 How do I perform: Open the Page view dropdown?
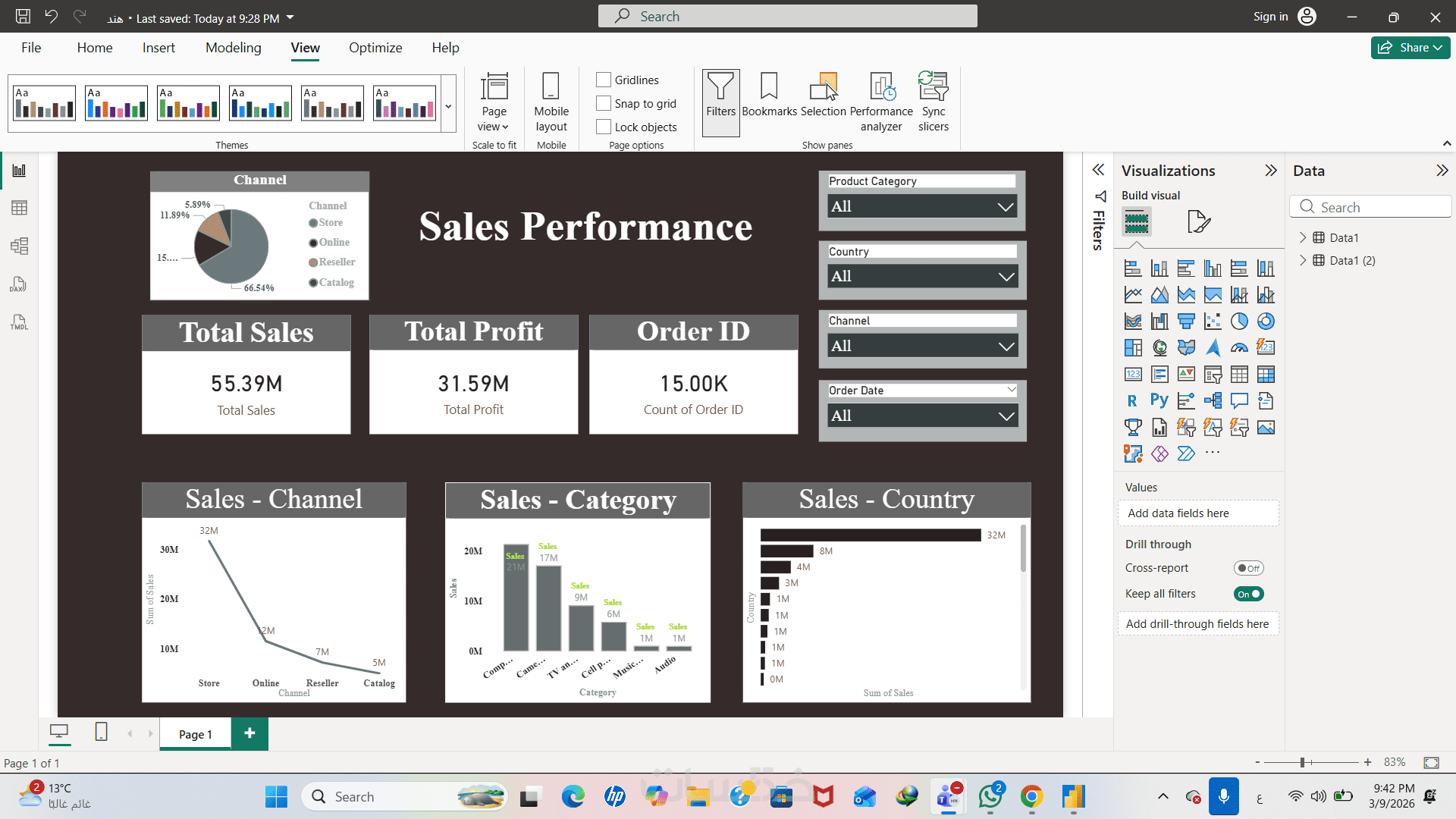pyautogui.click(x=494, y=118)
